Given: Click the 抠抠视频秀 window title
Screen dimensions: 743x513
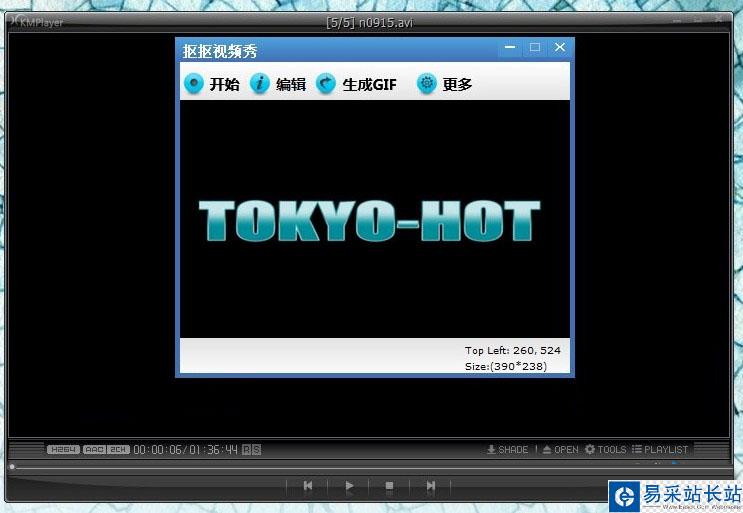Looking at the screenshot, I should click(220, 51).
